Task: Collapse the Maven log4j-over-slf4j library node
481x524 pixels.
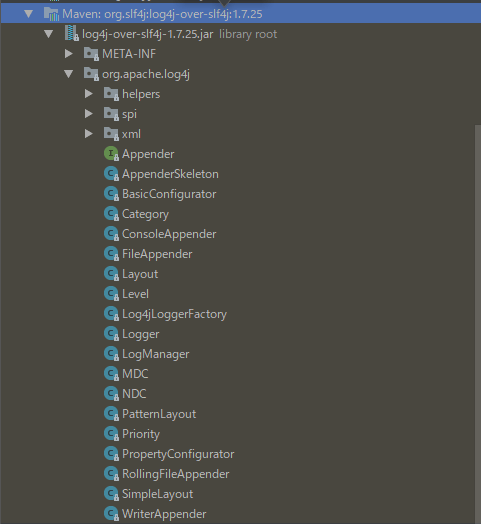Action: click(29, 14)
